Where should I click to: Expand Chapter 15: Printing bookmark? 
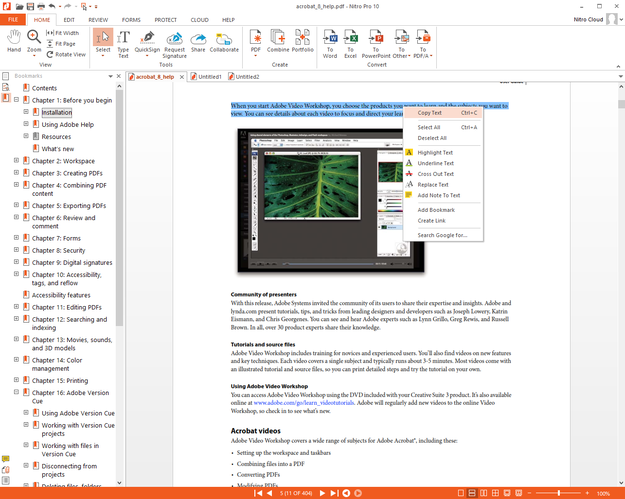click(16, 380)
